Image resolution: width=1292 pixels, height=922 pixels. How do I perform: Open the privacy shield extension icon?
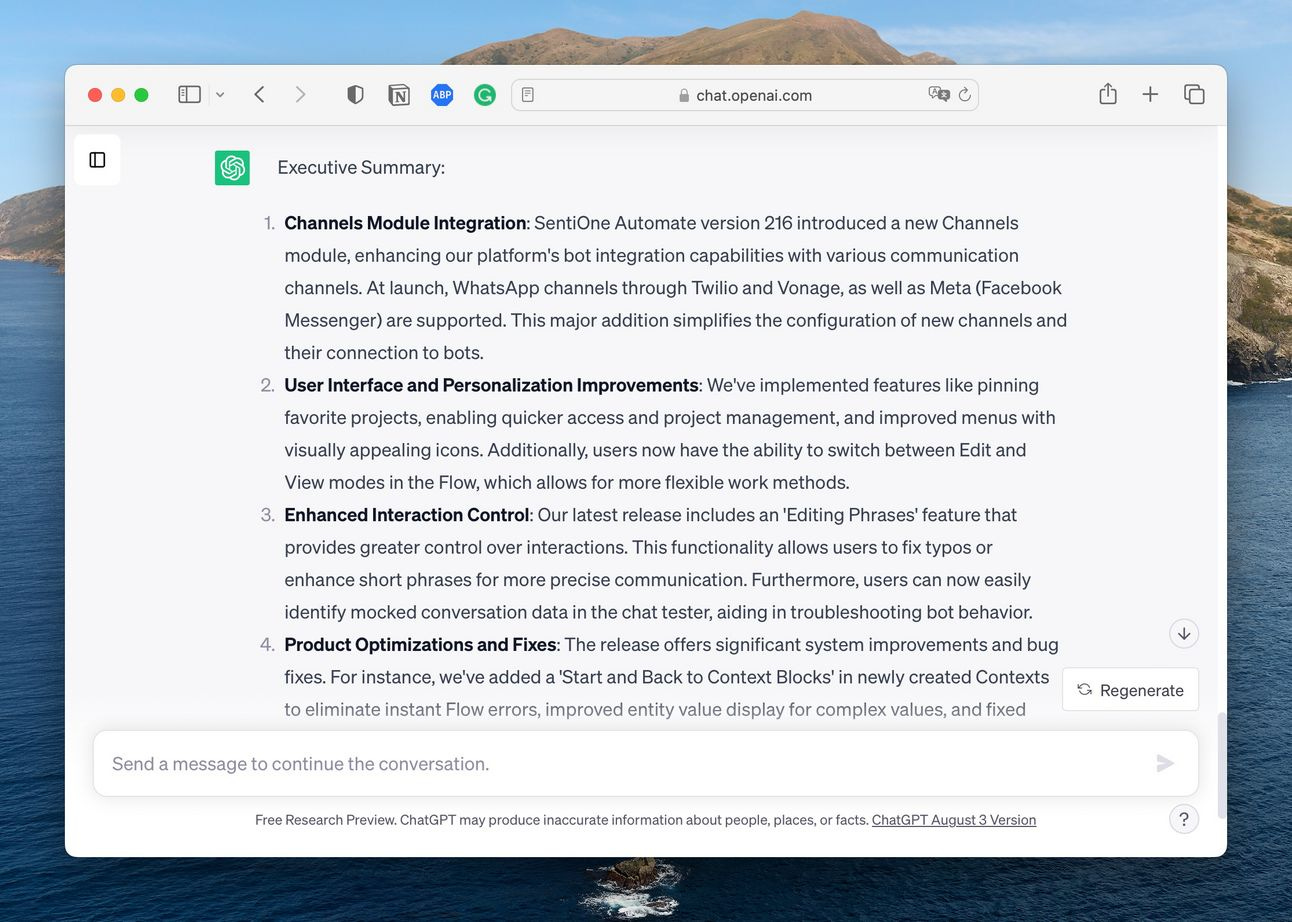[355, 95]
